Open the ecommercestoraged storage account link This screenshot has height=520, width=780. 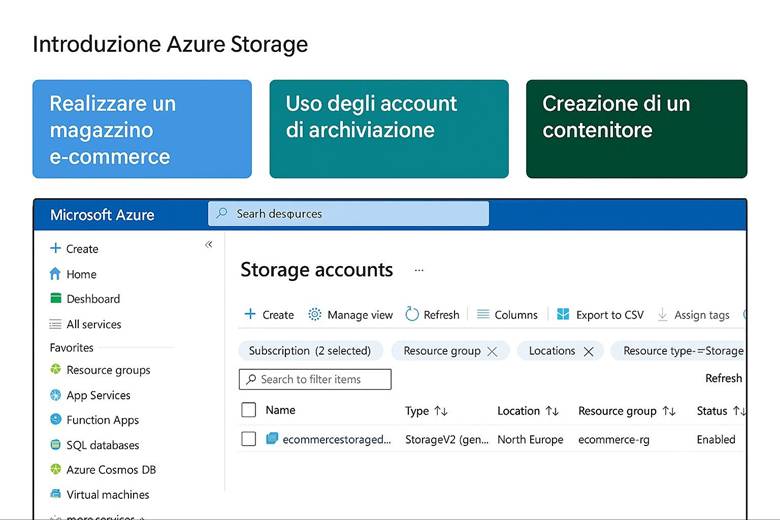336,439
